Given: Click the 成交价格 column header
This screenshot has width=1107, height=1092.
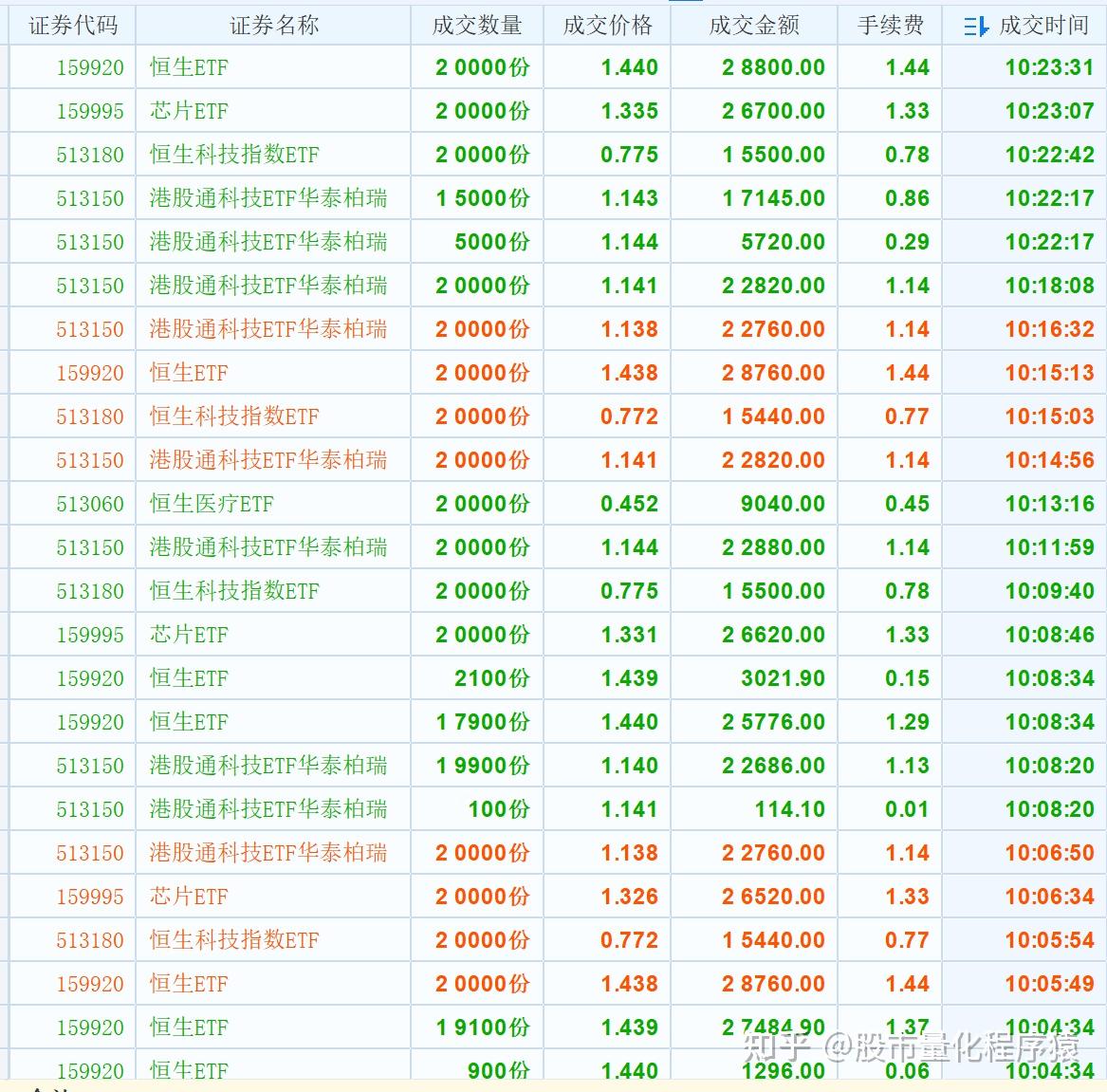Looking at the screenshot, I should pyautogui.click(x=608, y=26).
